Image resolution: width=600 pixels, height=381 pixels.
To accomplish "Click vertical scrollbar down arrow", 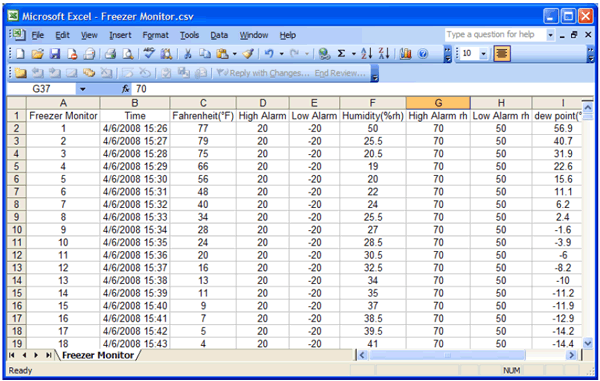I will pyautogui.click(x=588, y=344).
